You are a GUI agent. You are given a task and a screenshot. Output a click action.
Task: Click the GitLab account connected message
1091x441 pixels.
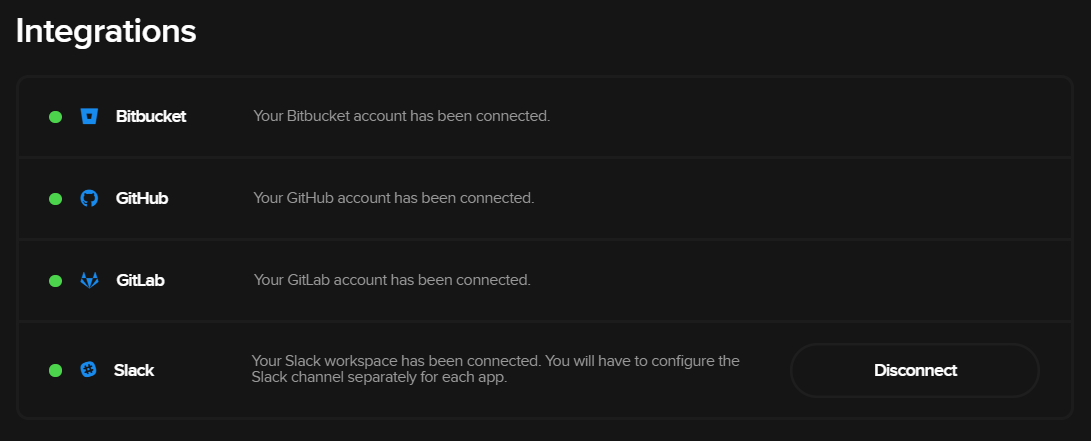[392, 280]
